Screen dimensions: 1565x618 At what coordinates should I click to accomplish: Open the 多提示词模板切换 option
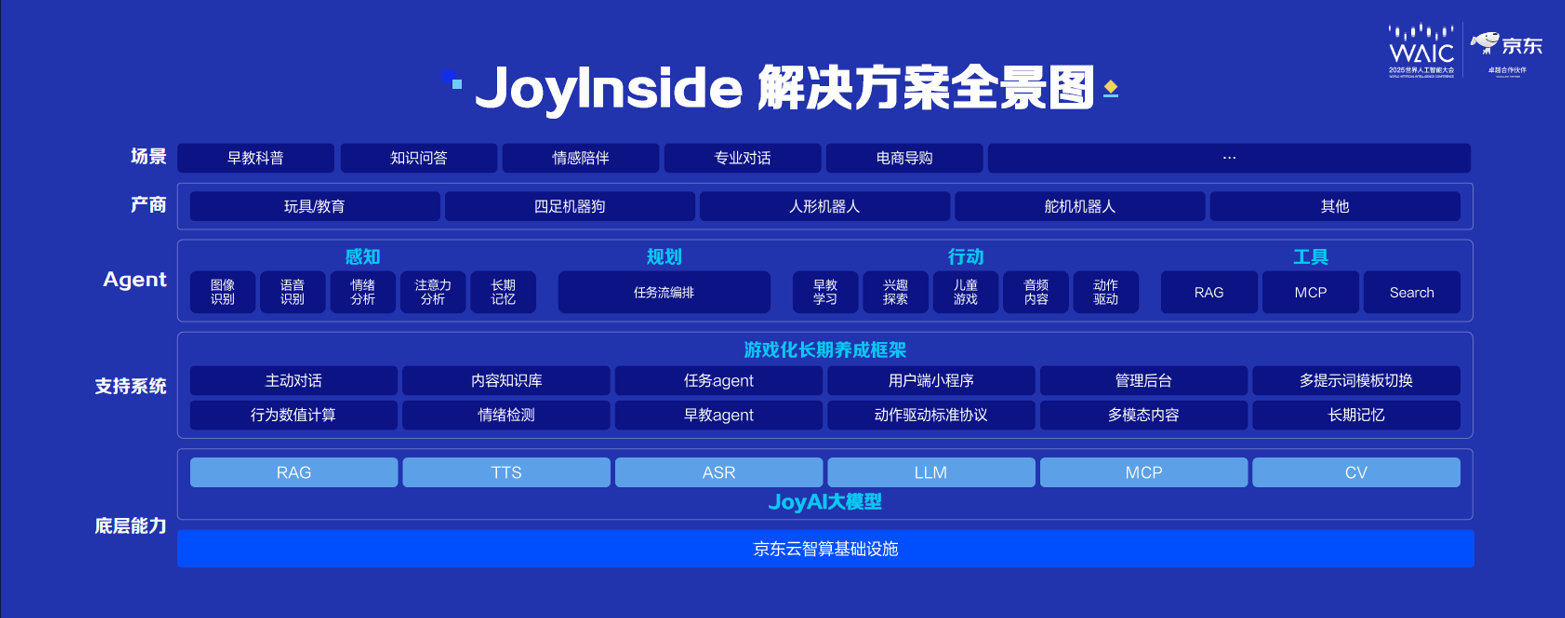coord(1355,380)
